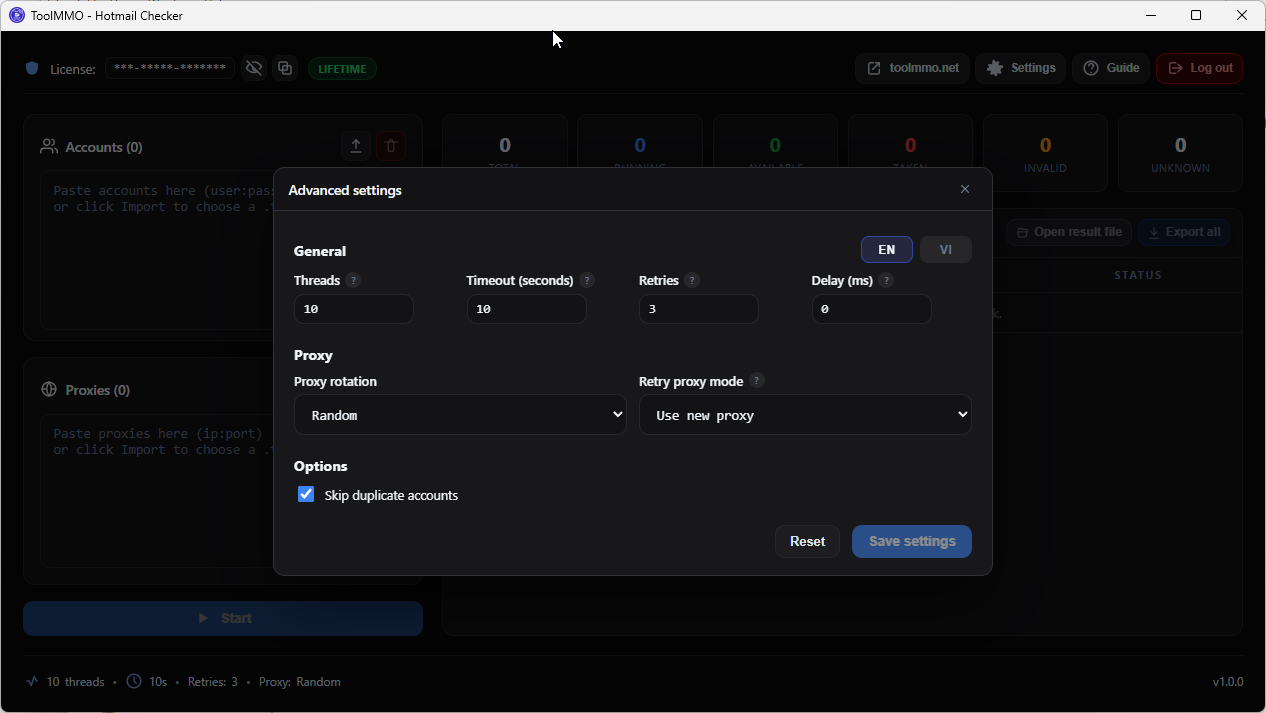Click the Timeout help question-mark icon
Viewport: 1266px width, 713px height.
587,281
